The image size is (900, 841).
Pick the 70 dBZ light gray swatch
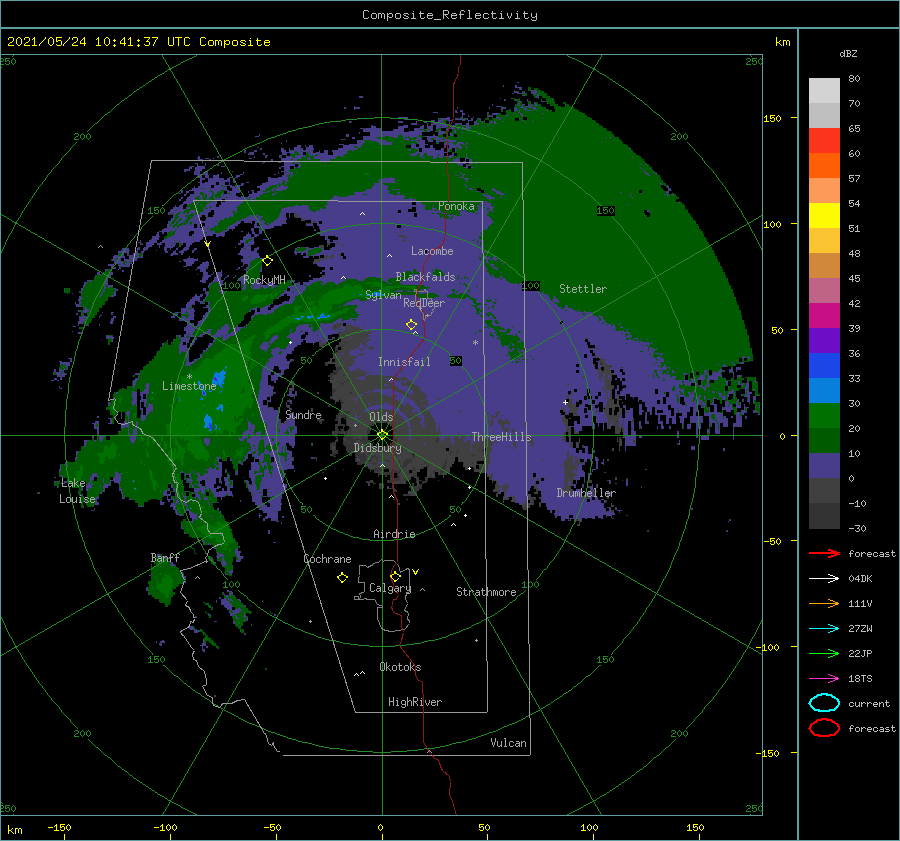[x=824, y=115]
